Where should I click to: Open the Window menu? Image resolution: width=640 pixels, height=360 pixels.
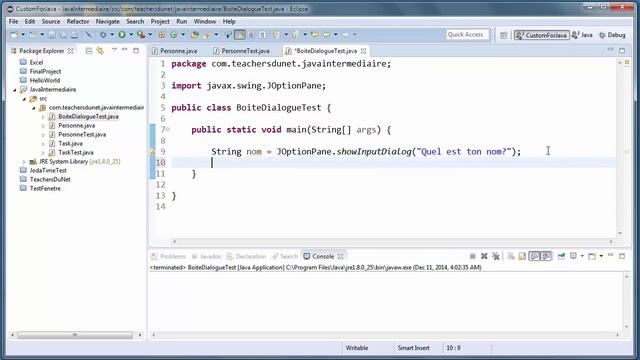pos(204,21)
